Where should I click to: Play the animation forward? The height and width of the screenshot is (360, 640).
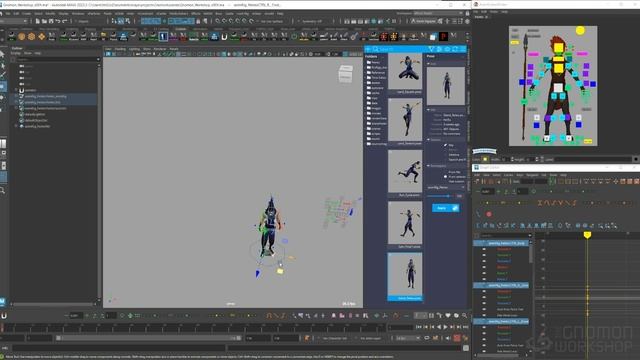[445, 327]
